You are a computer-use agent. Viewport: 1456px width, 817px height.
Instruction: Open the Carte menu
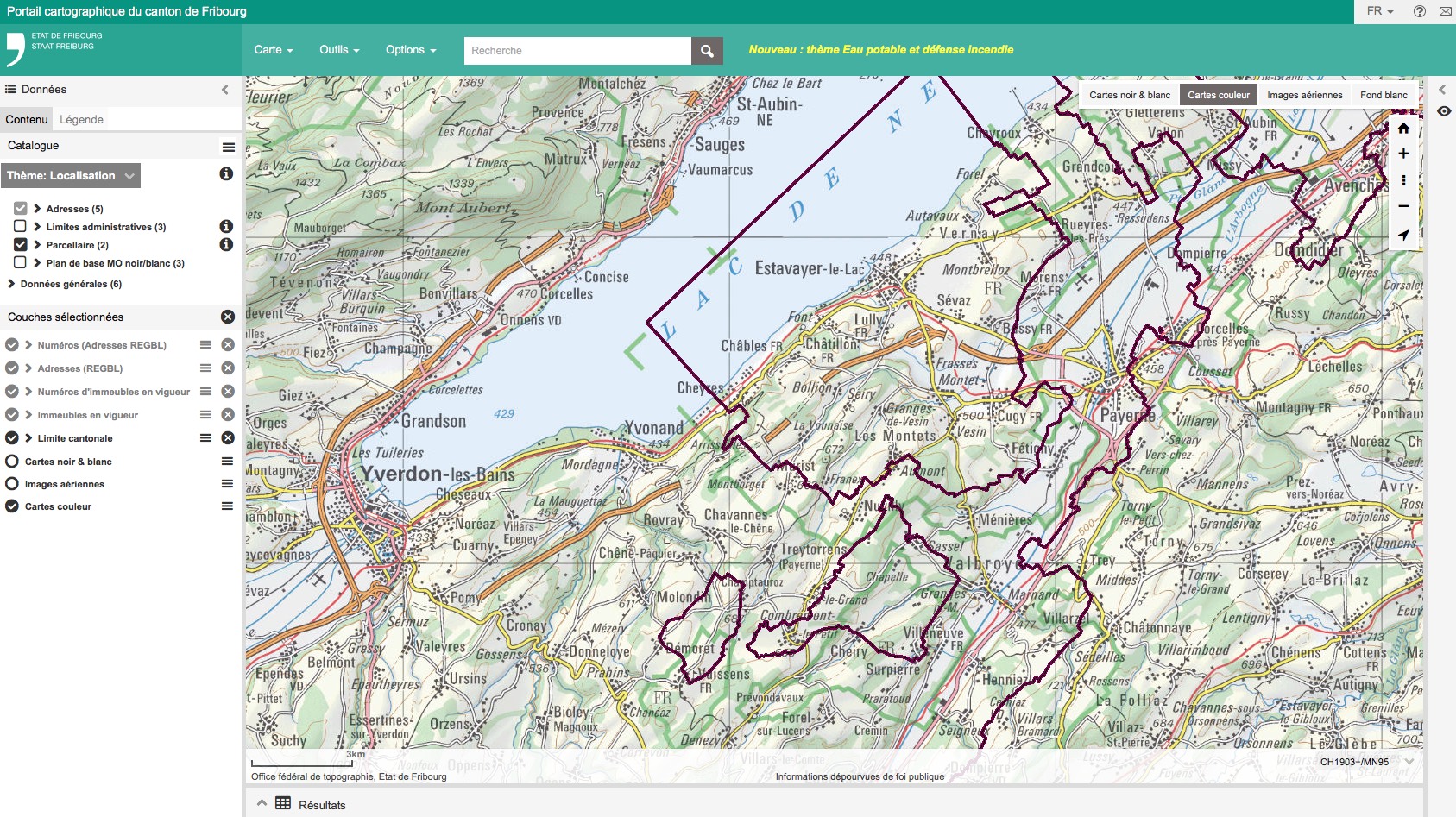tap(273, 50)
